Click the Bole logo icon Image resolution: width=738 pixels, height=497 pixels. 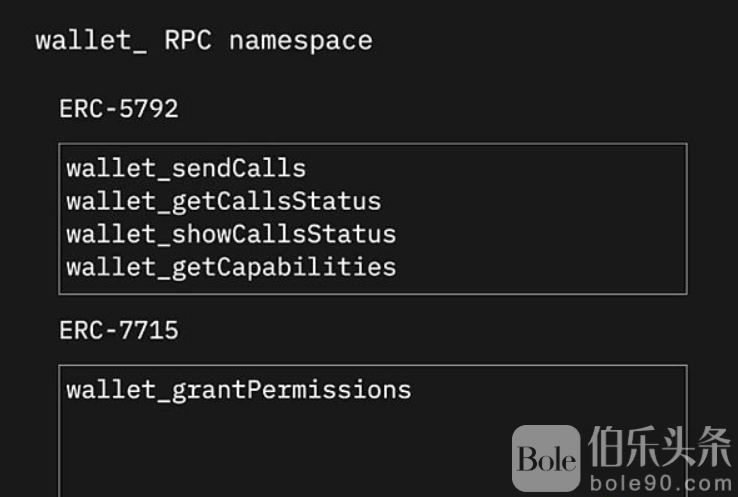546,458
